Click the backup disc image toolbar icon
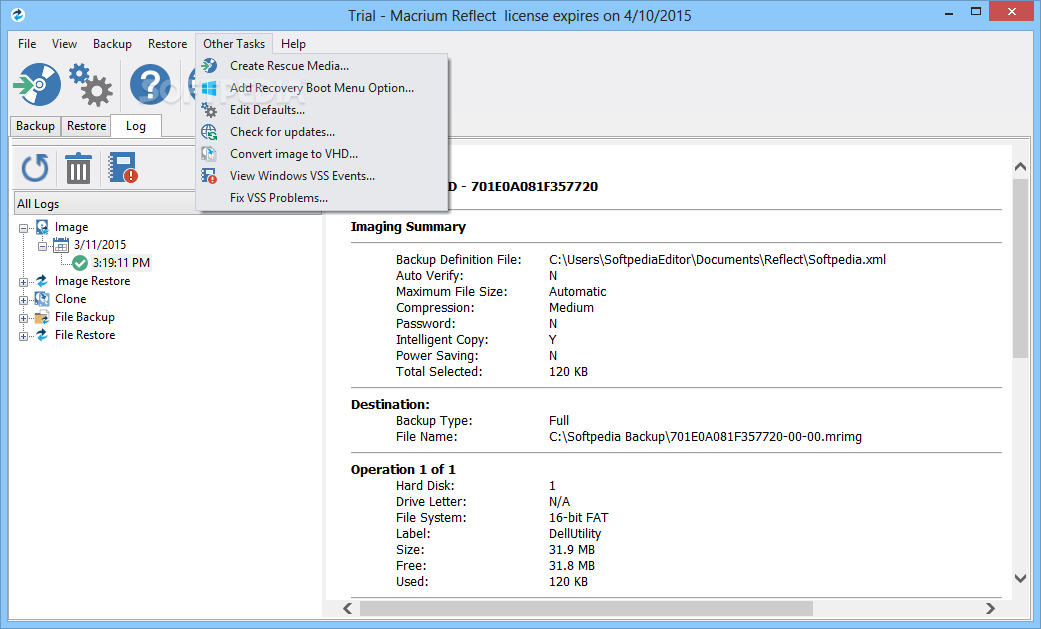 pos(37,84)
